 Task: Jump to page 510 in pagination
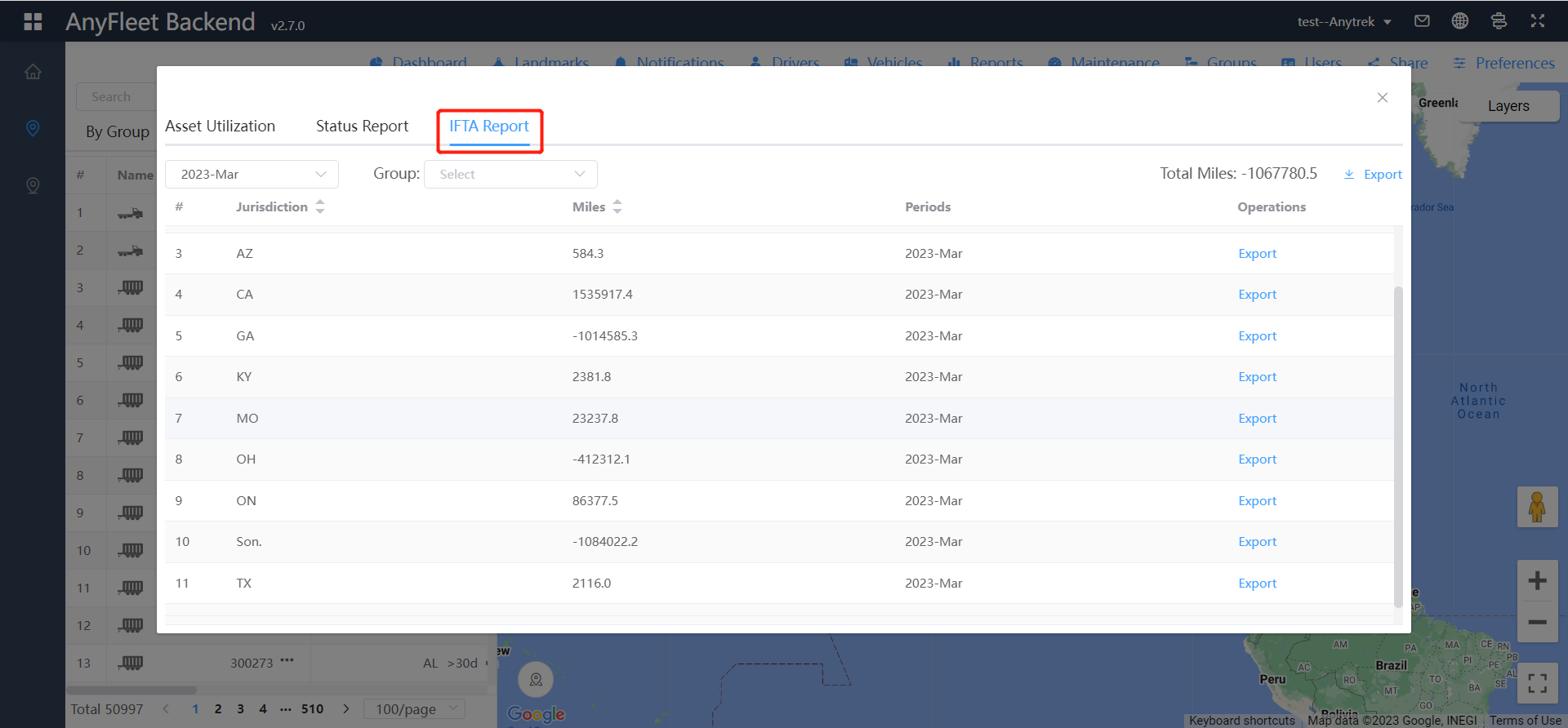pos(312,708)
